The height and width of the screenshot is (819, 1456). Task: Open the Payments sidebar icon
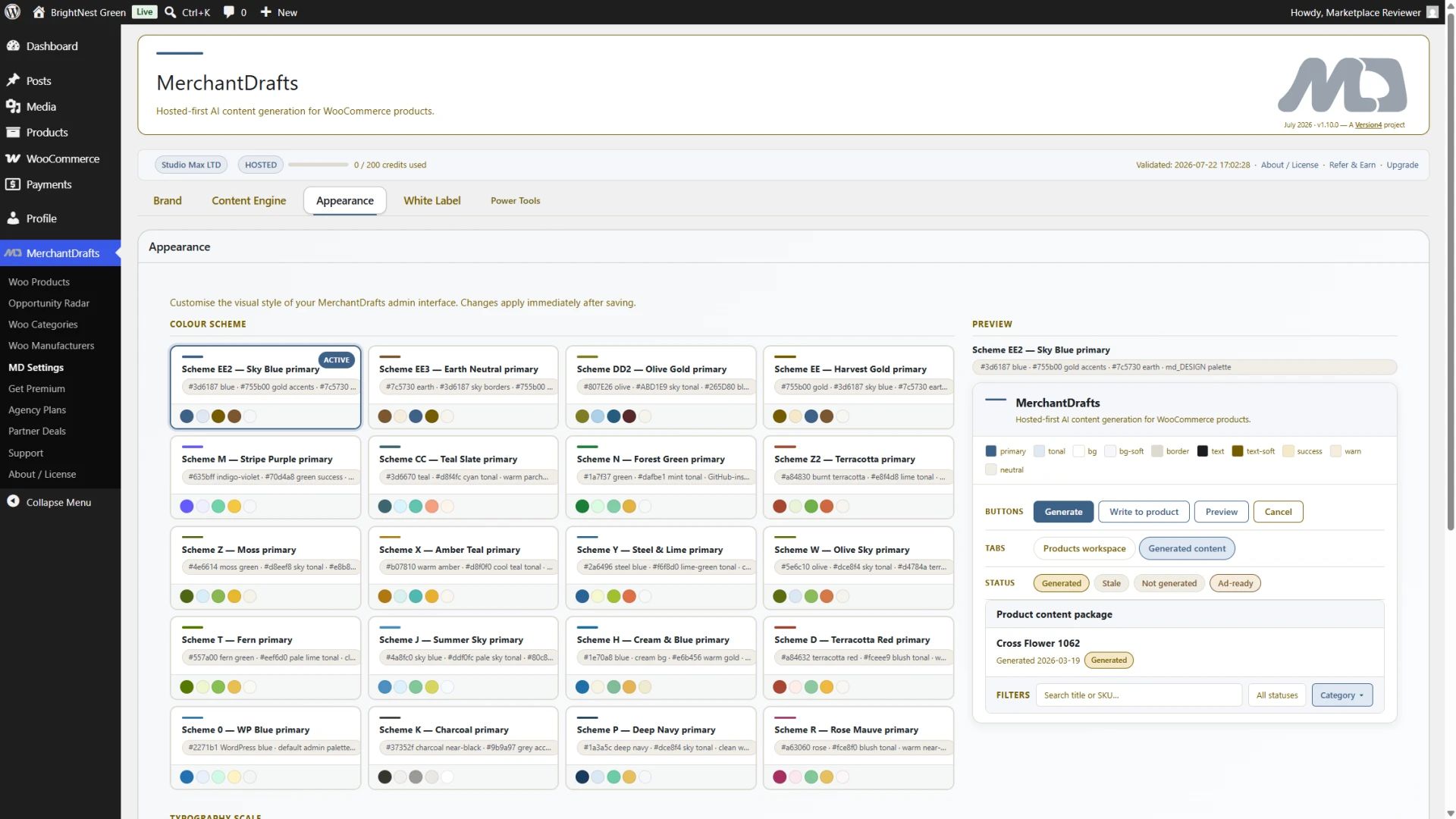(13, 184)
